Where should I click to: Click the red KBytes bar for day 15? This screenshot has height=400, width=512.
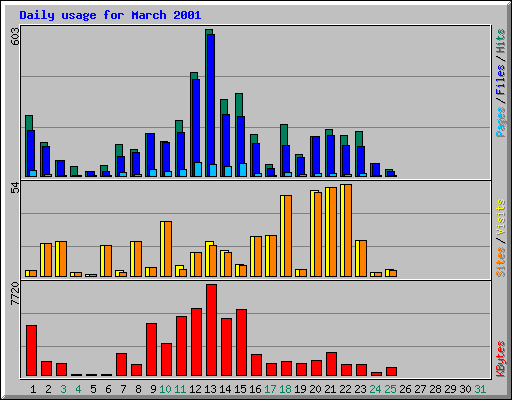click(x=241, y=343)
